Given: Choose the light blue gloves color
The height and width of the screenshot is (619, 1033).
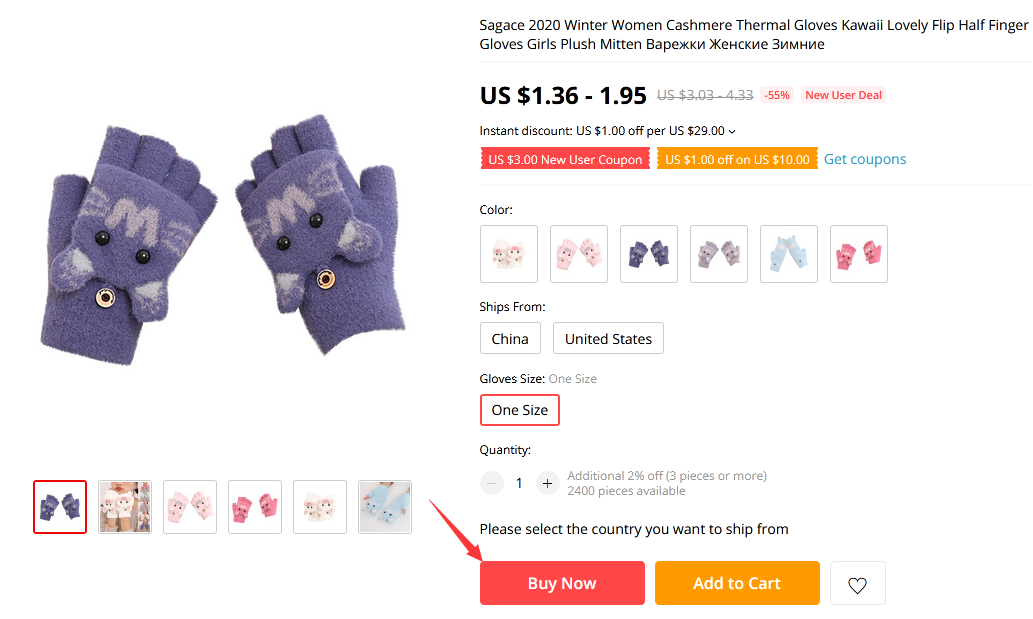Looking at the screenshot, I should tap(789, 254).
